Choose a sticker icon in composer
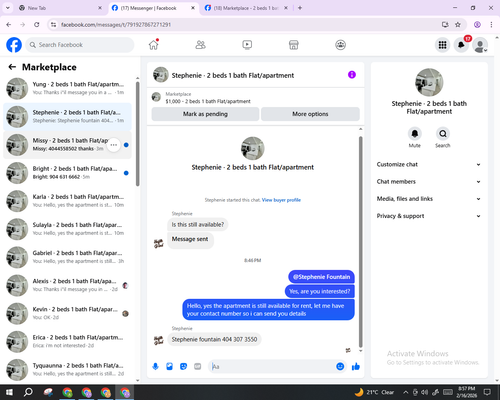The image size is (500, 400). click(x=183, y=367)
